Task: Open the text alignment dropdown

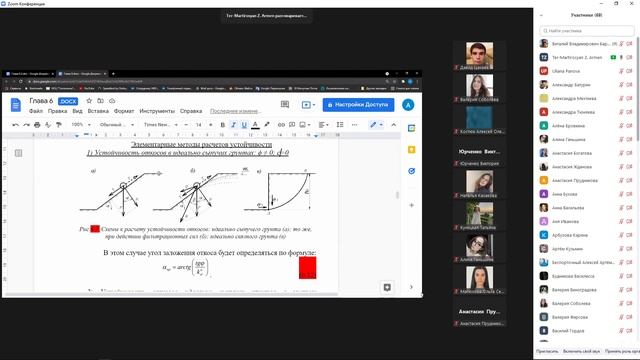Action: (324, 125)
